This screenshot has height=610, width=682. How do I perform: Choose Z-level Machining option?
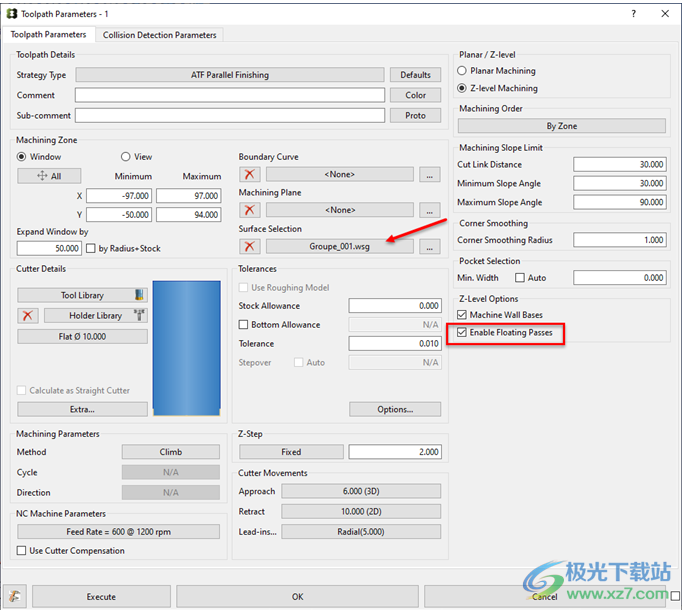[462, 88]
